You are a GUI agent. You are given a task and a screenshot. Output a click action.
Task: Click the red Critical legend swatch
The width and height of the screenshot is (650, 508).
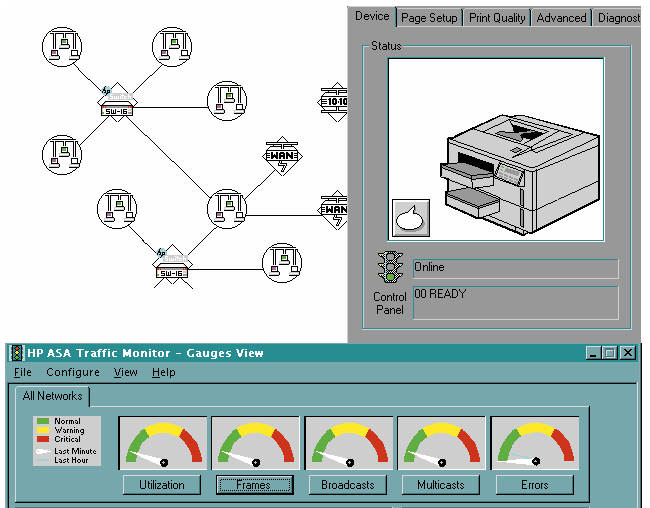tap(43, 439)
